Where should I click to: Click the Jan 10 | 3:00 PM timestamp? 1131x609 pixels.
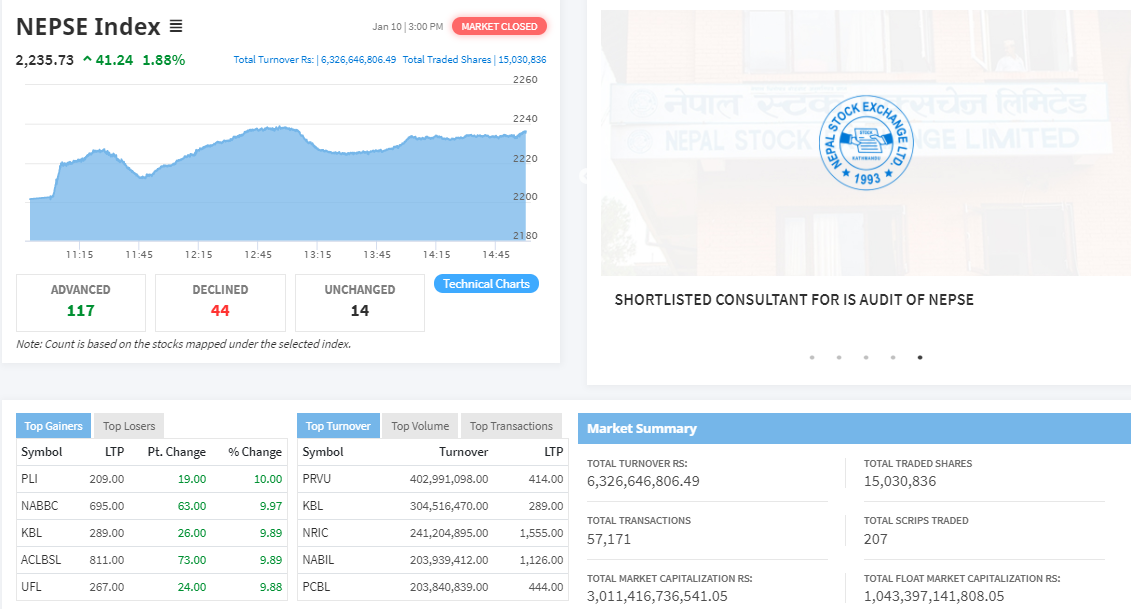tap(408, 27)
